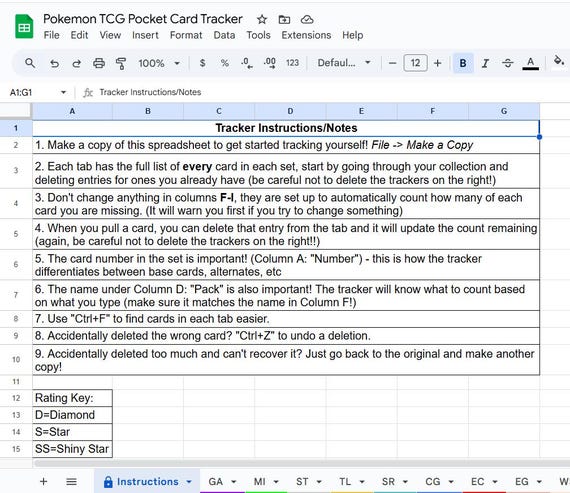Toggle strikethrough formatting button
Image resolution: width=570 pixels, height=493 pixels.
click(x=507, y=63)
